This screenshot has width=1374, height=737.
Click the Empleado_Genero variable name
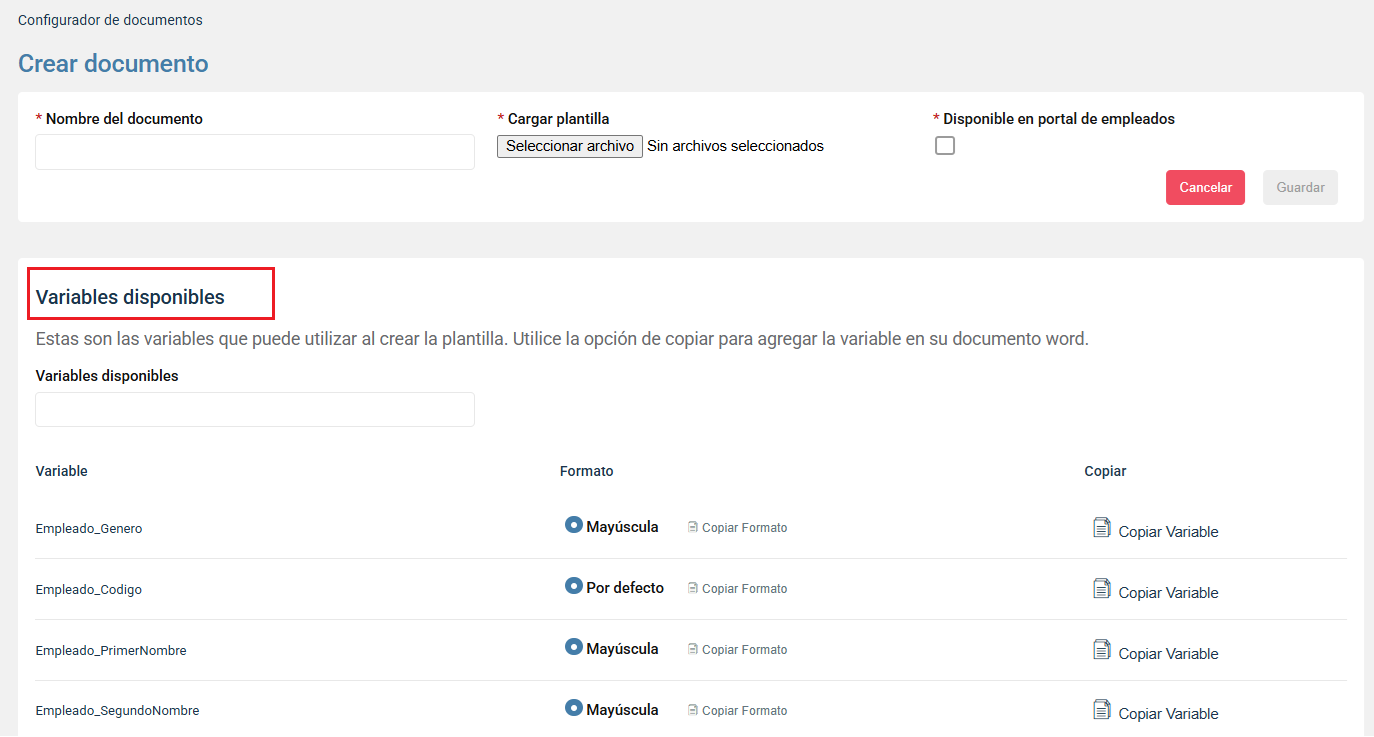coord(89,529)
